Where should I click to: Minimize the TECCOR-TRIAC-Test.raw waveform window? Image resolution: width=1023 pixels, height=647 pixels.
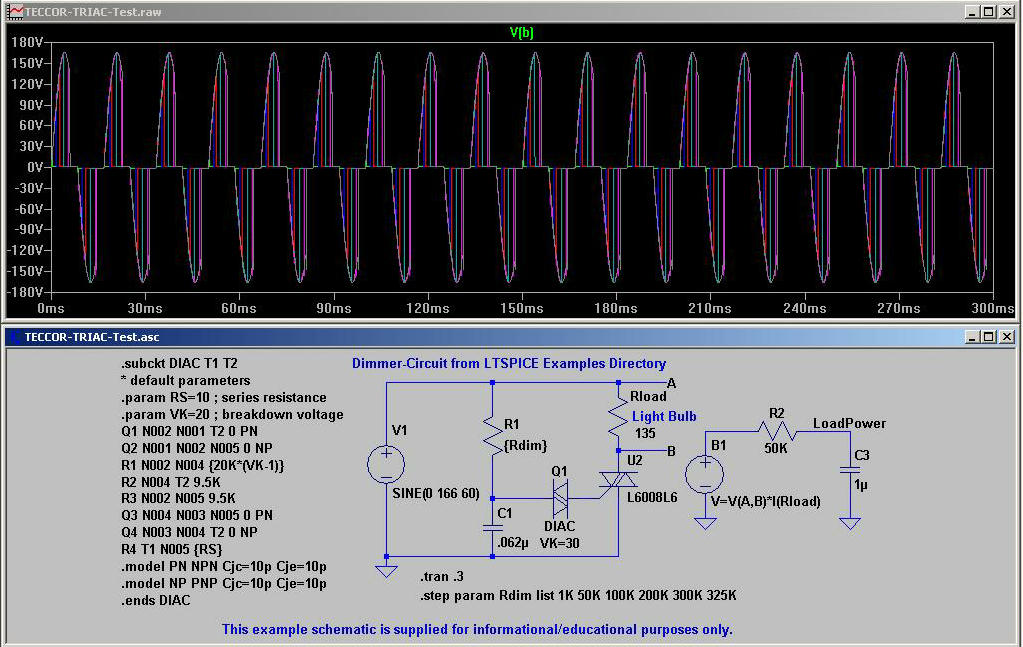coord(972,12)
